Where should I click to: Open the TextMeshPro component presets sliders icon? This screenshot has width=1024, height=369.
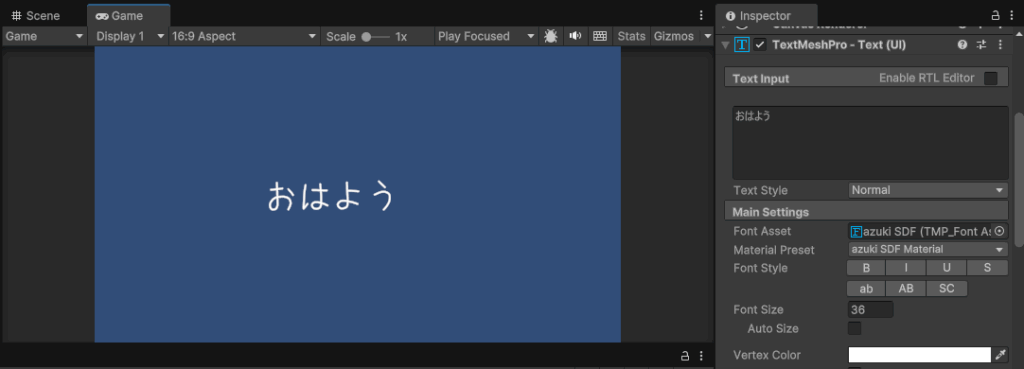click(x=981, y=45)
